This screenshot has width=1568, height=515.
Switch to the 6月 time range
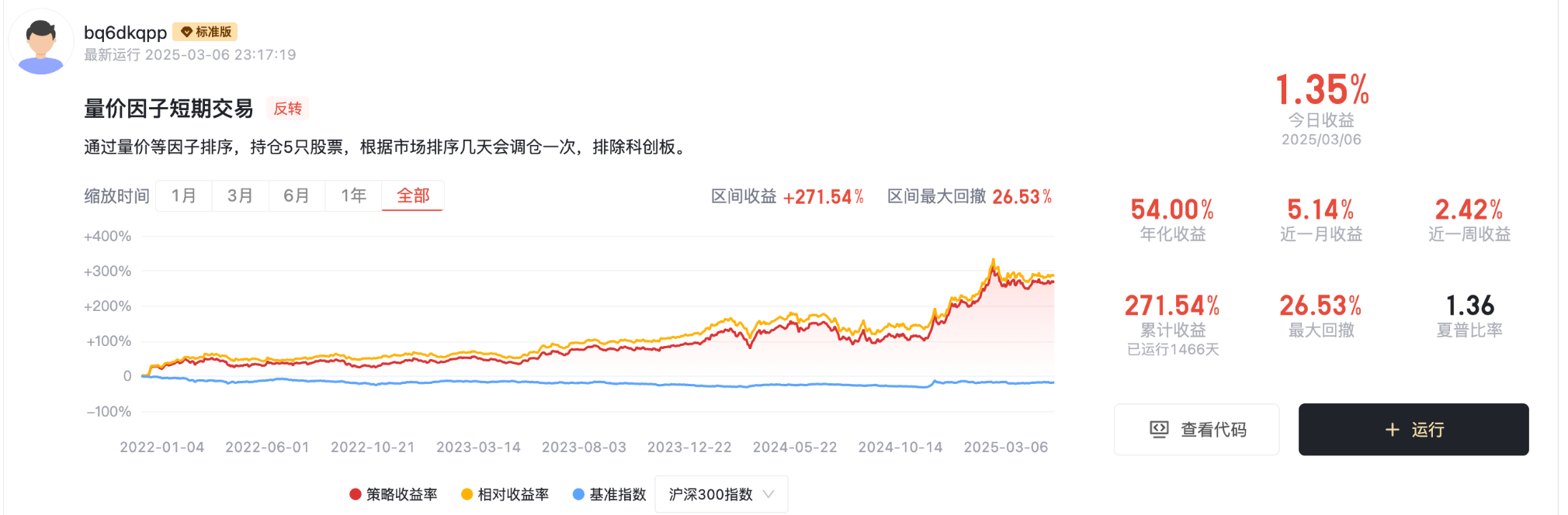tap(297, 195)
